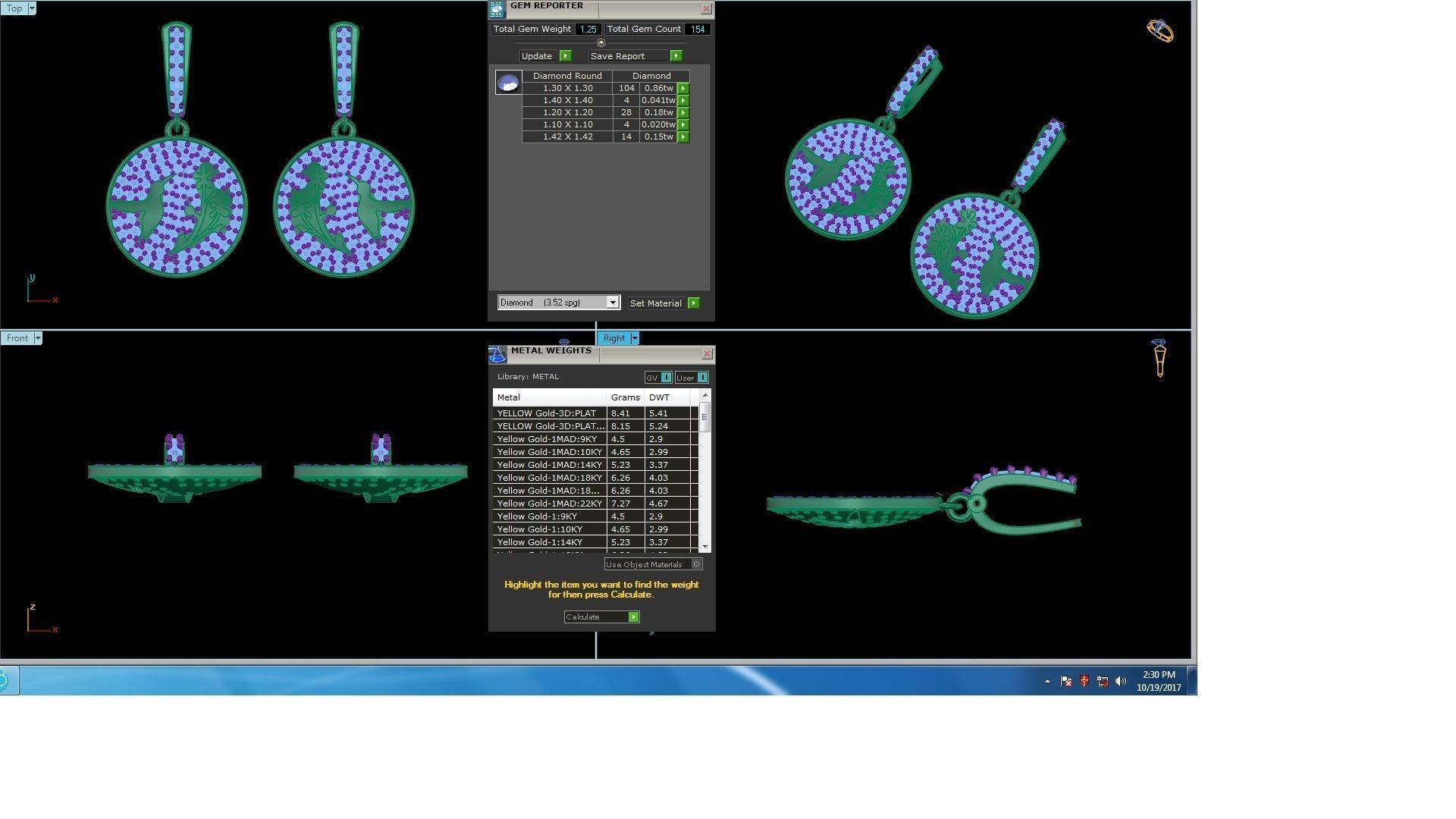Viewport: 1456px width, 819px height.
Task: Click green arrow for 1.42 X 1.42 row
Action: pyautogui.click(x=683, y=136)
